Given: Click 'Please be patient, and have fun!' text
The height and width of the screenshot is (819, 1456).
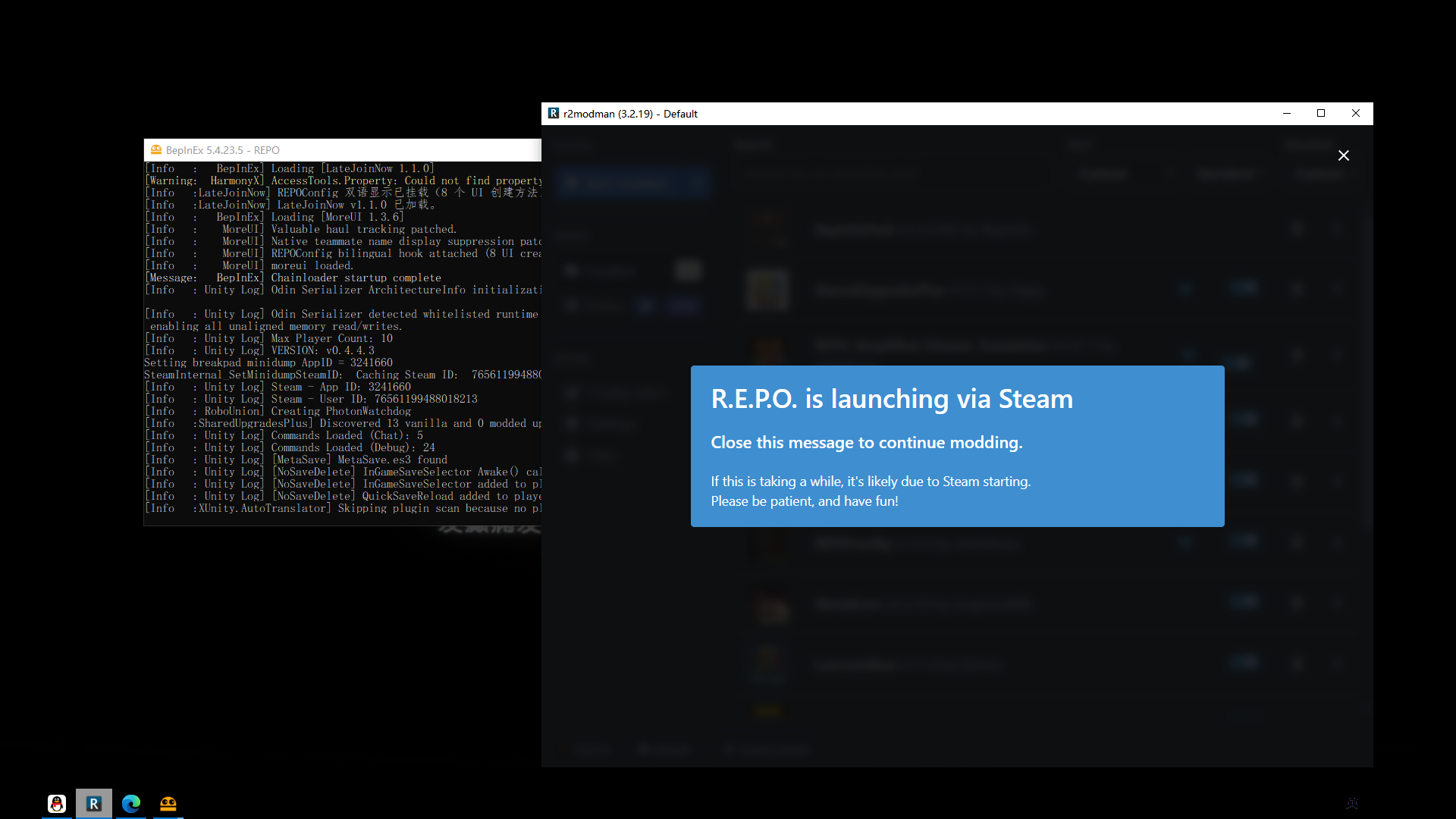Looking at the screenshot, I should (x=805, y=501).
